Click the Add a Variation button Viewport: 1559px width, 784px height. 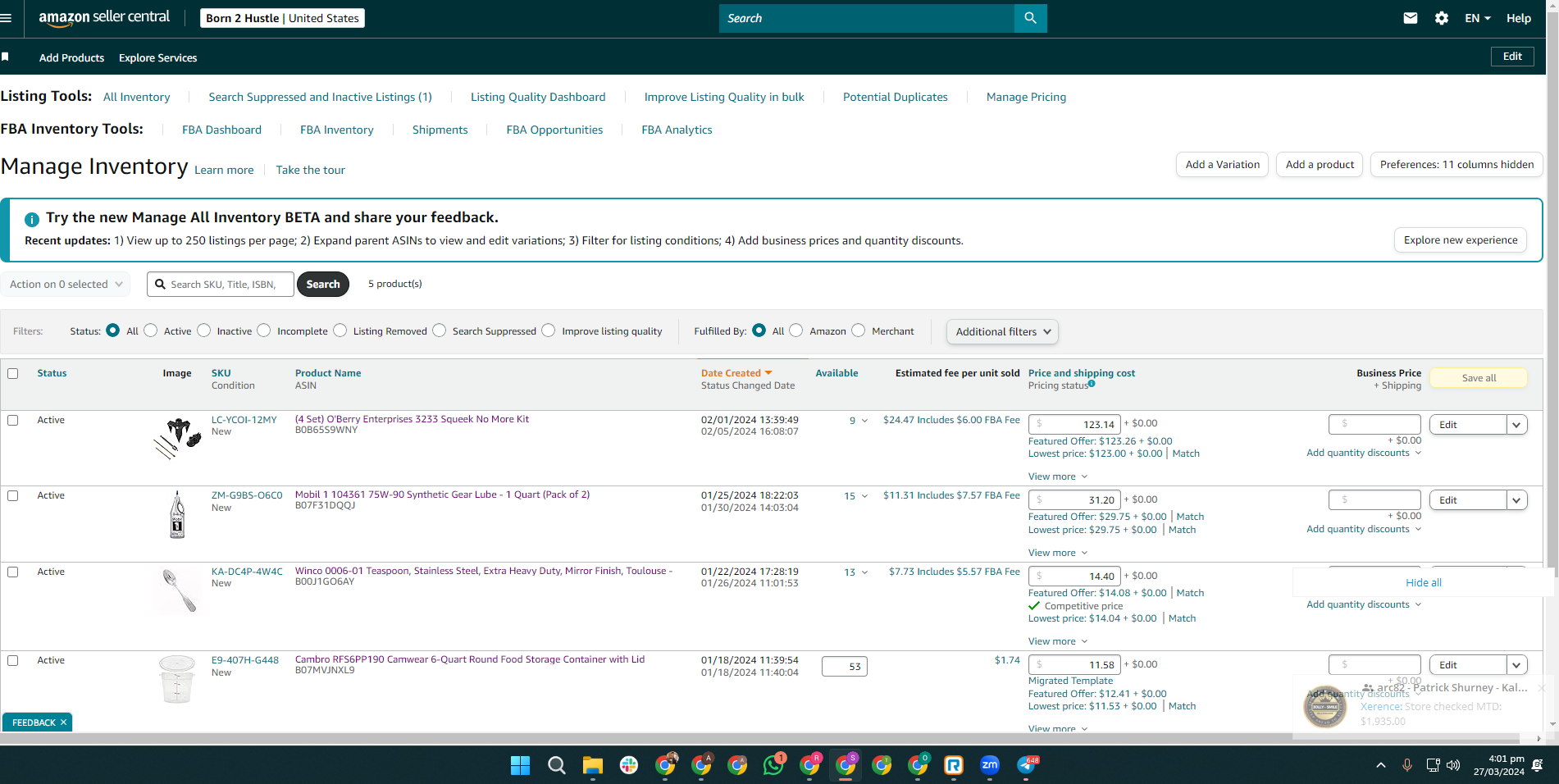click(1222, 165)
